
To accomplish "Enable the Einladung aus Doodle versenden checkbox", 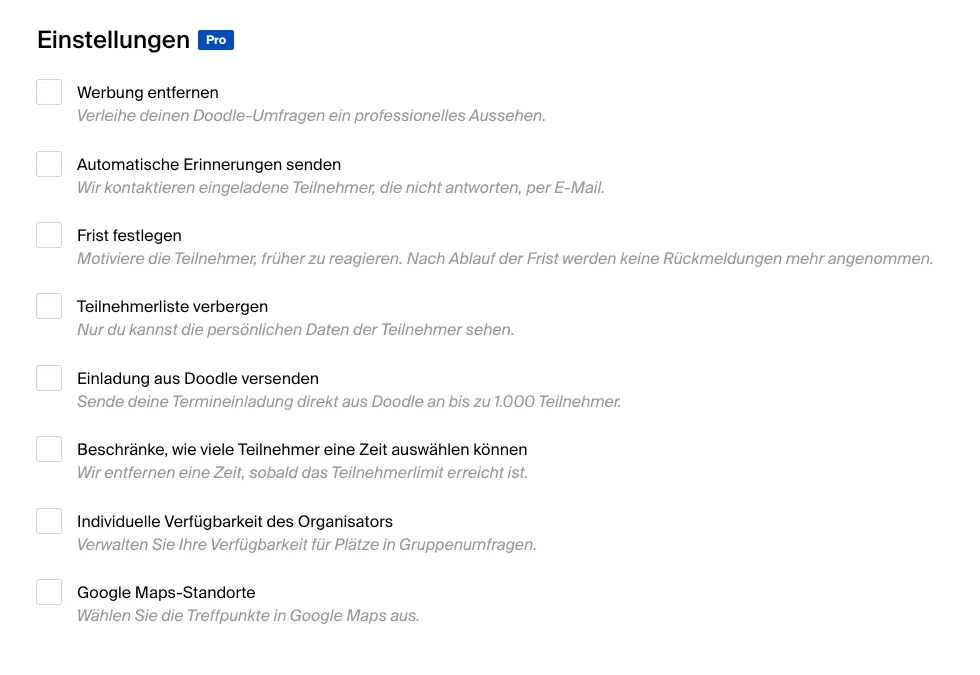I will (x=49, y=378).
